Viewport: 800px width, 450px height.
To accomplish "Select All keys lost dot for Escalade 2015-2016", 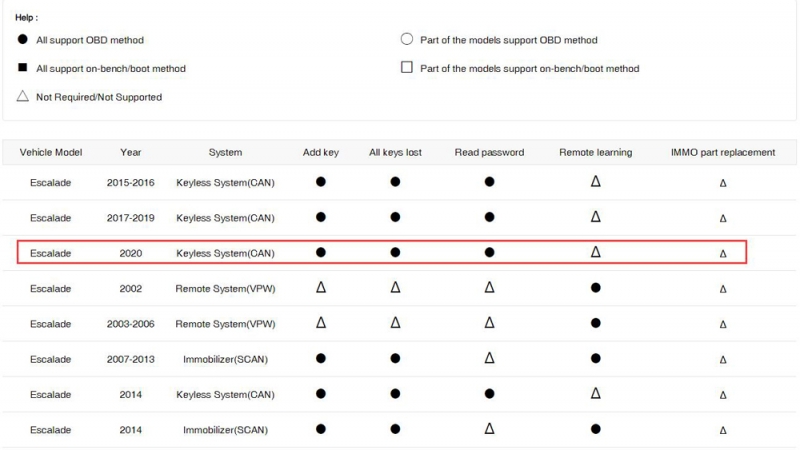I will tap(395, 182).
